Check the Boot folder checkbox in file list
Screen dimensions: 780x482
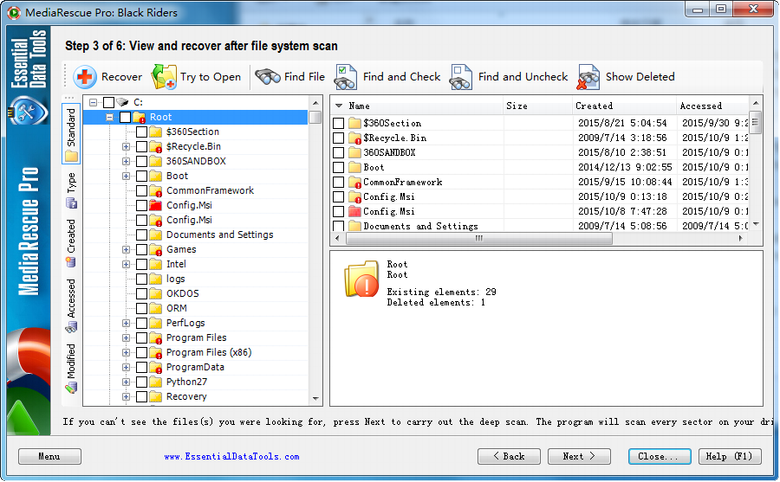(338, 168)
